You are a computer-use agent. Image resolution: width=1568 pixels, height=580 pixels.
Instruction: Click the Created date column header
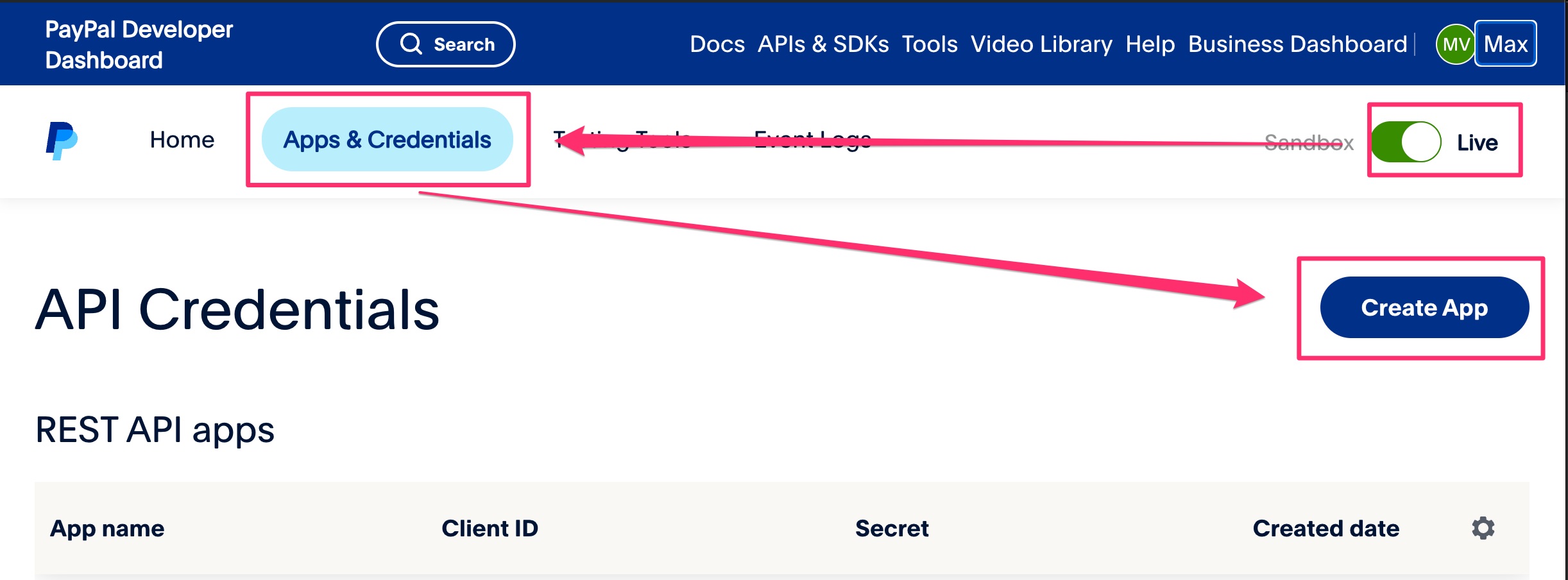point(1325,529)
